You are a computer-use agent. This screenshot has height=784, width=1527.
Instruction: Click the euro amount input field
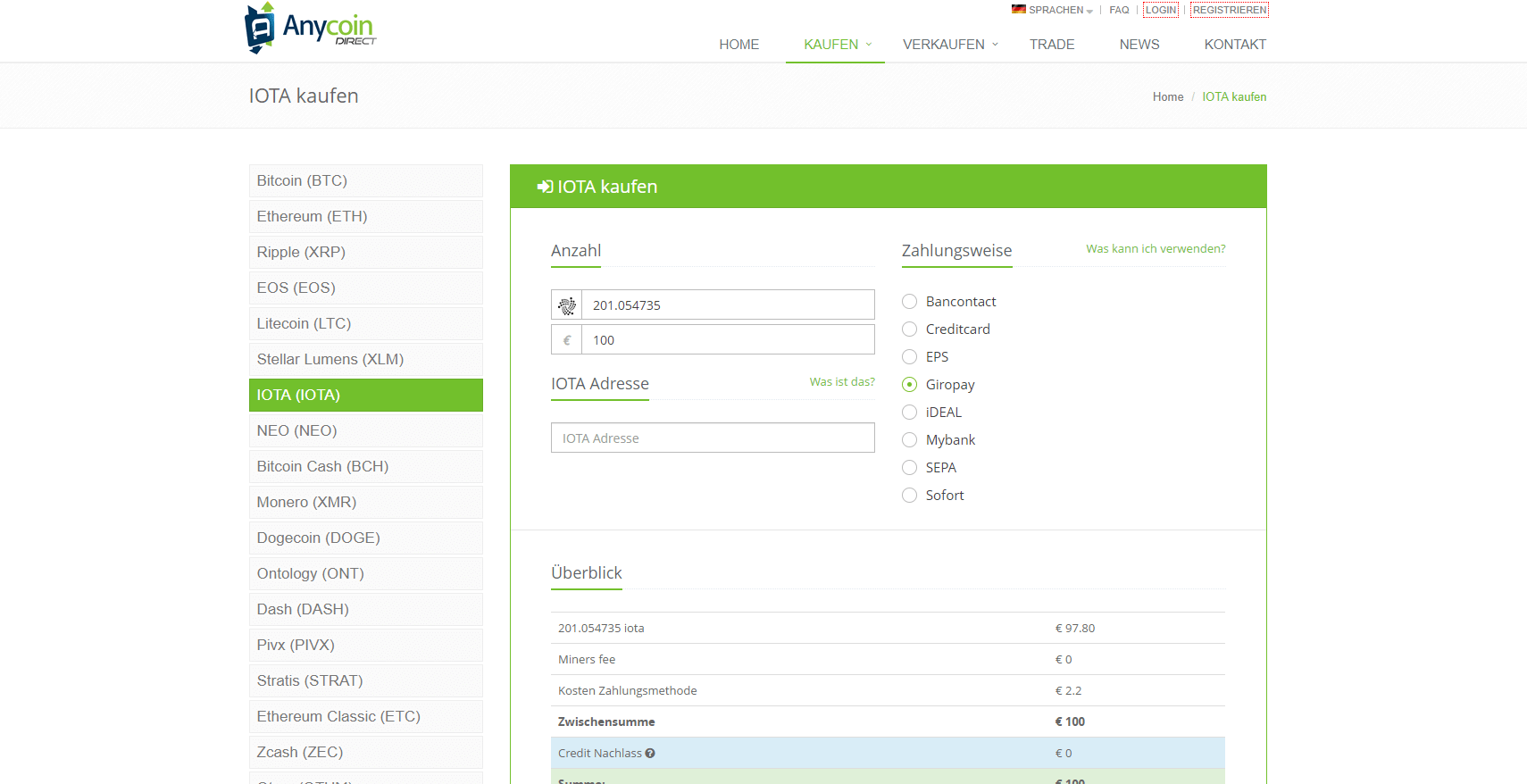coord(728,340)
